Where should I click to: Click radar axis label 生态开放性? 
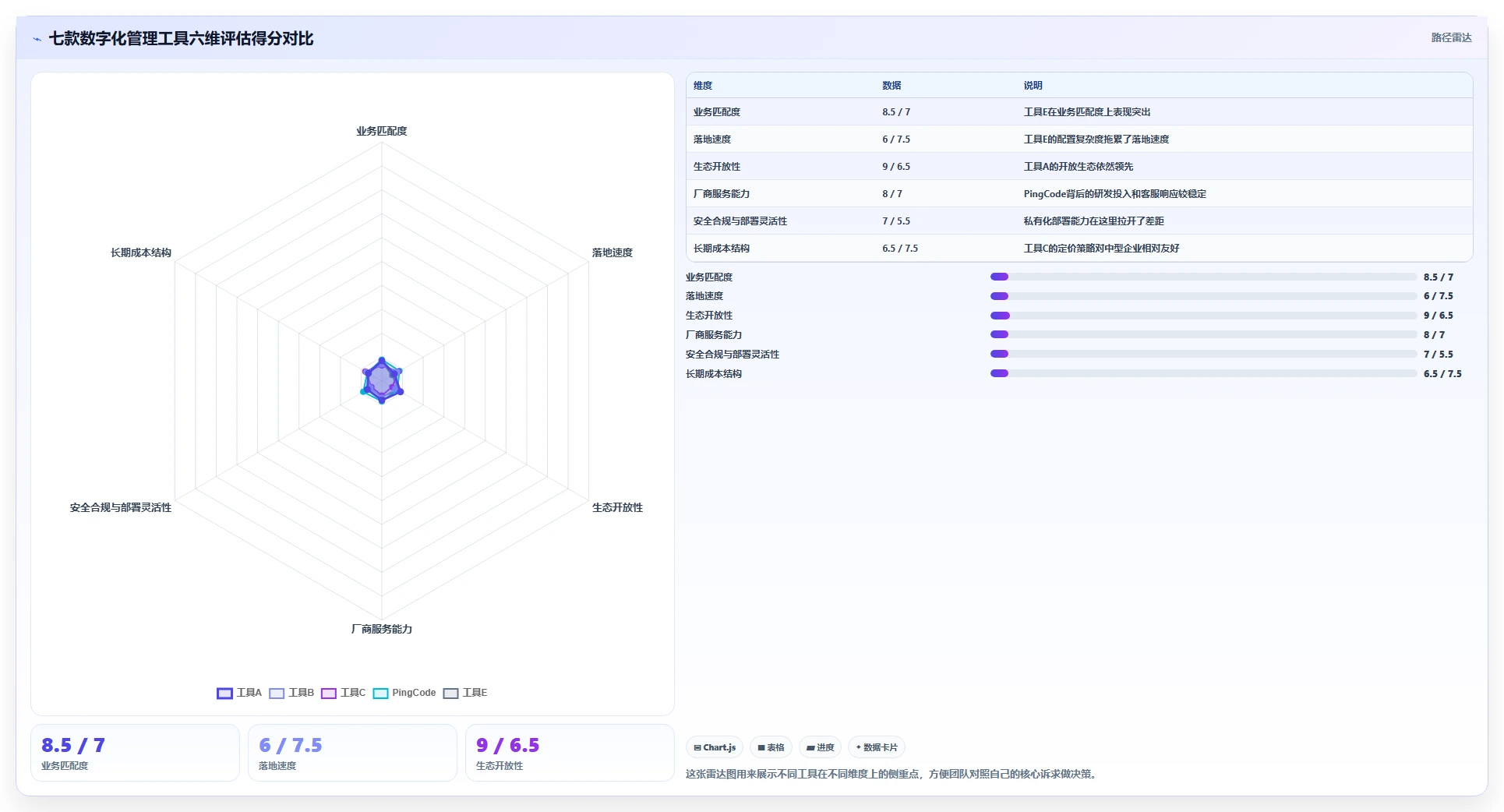(617, 507)
